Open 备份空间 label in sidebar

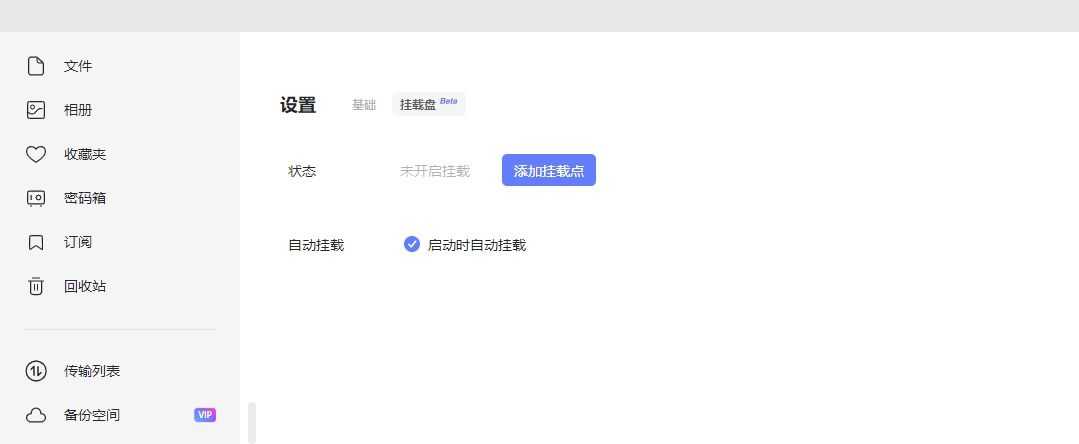(92, 415)
